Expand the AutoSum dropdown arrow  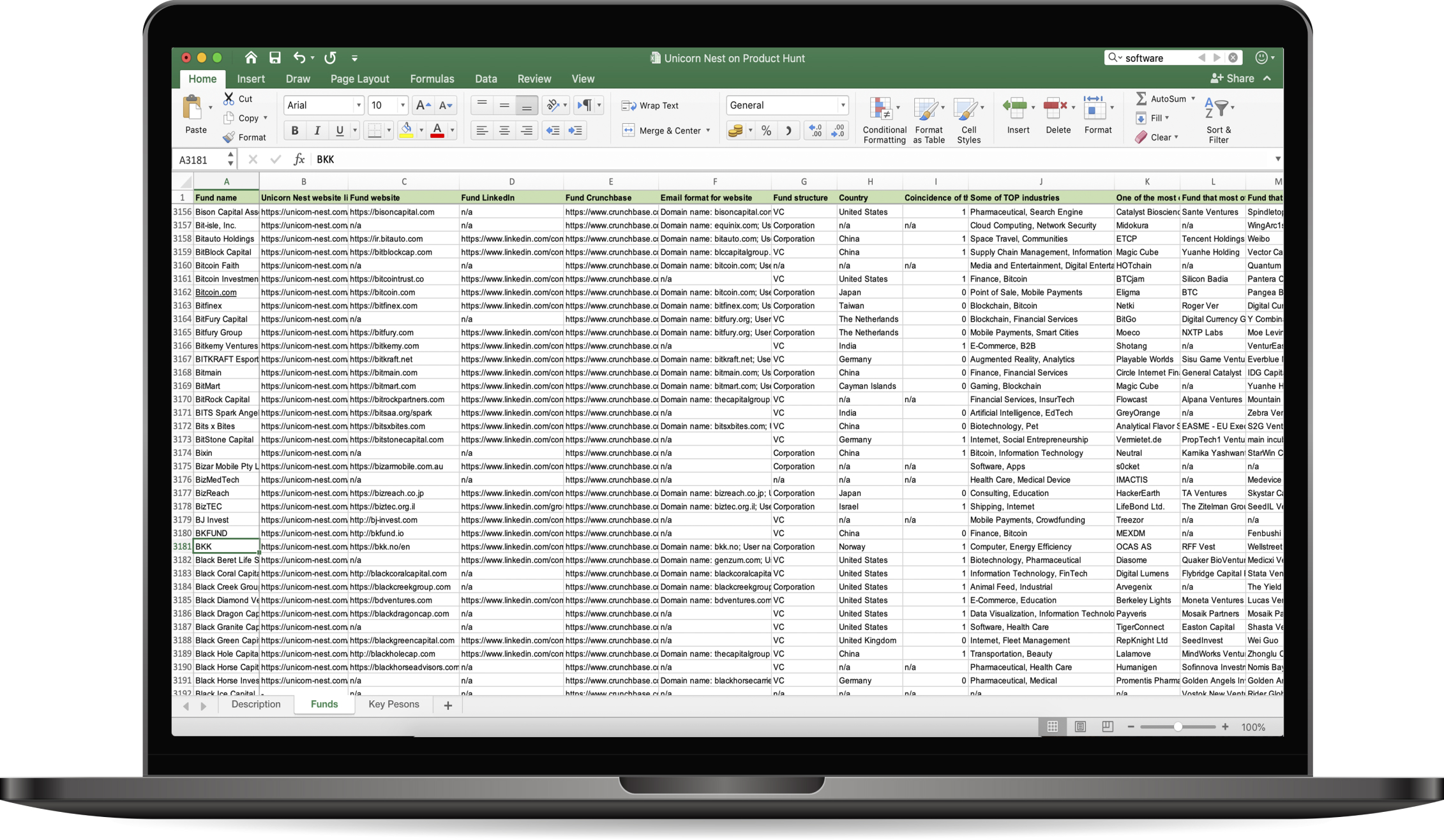pos(1192,98)
